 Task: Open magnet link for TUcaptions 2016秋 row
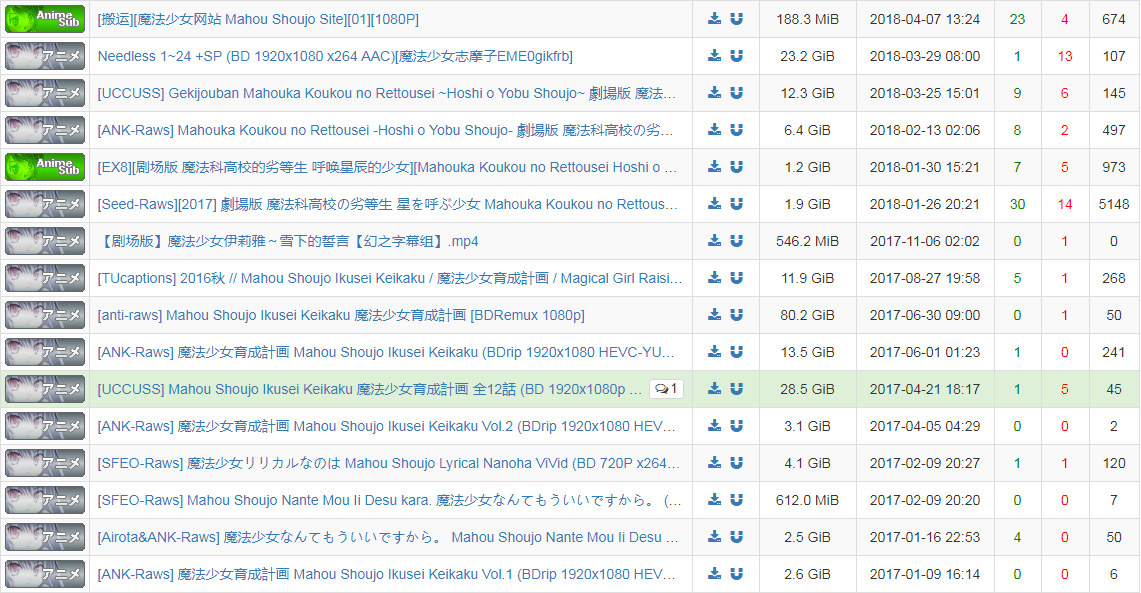pos(736,278)
